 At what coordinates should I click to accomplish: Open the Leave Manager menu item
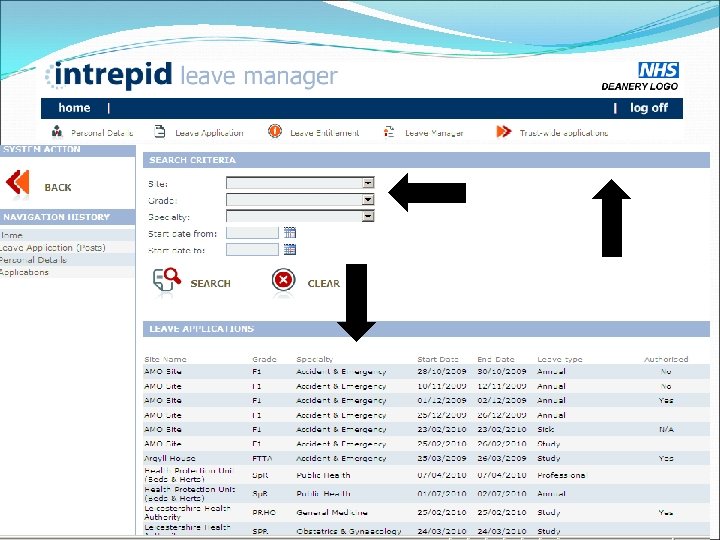[434, 133]
